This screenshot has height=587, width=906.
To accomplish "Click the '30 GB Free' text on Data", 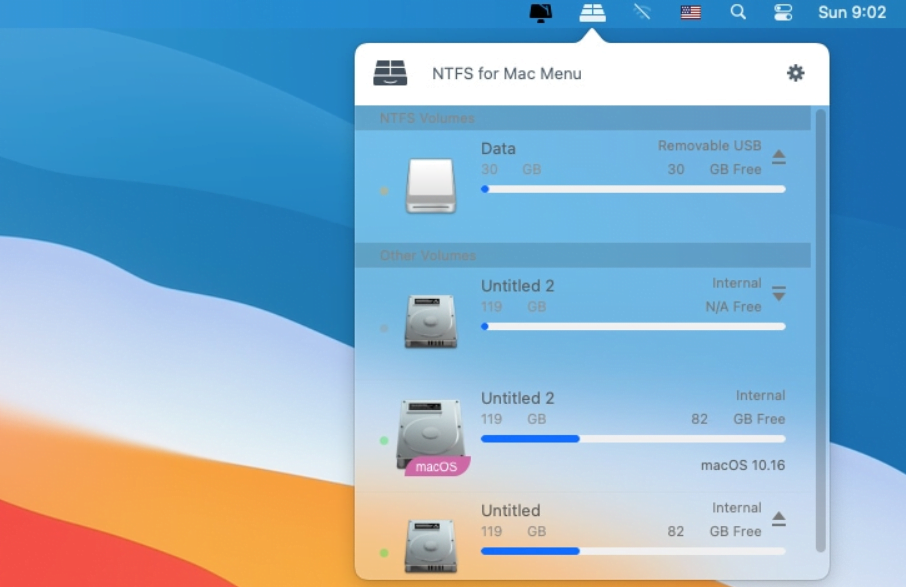I will (x=714, y=169).
